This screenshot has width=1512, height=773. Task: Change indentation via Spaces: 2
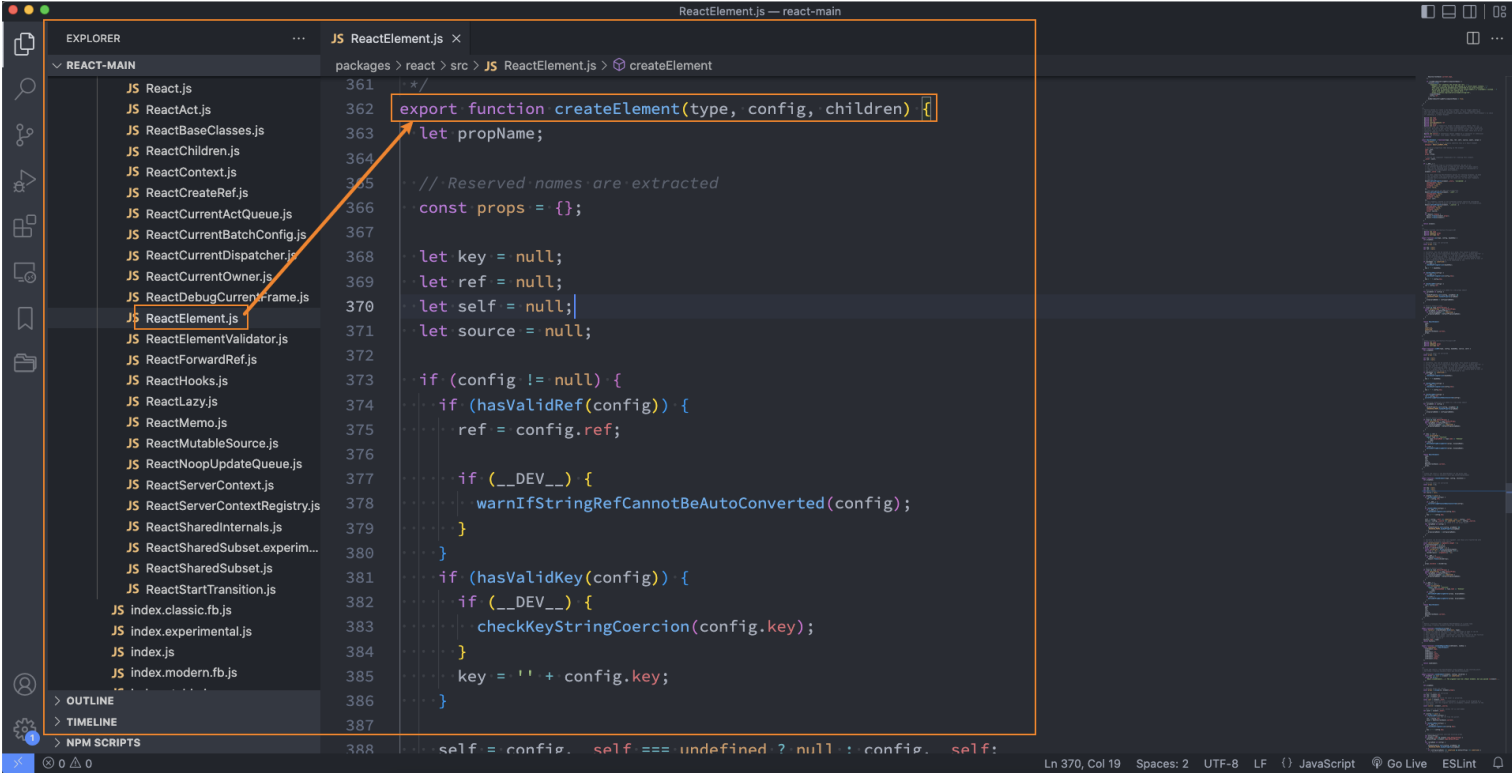1162,763
